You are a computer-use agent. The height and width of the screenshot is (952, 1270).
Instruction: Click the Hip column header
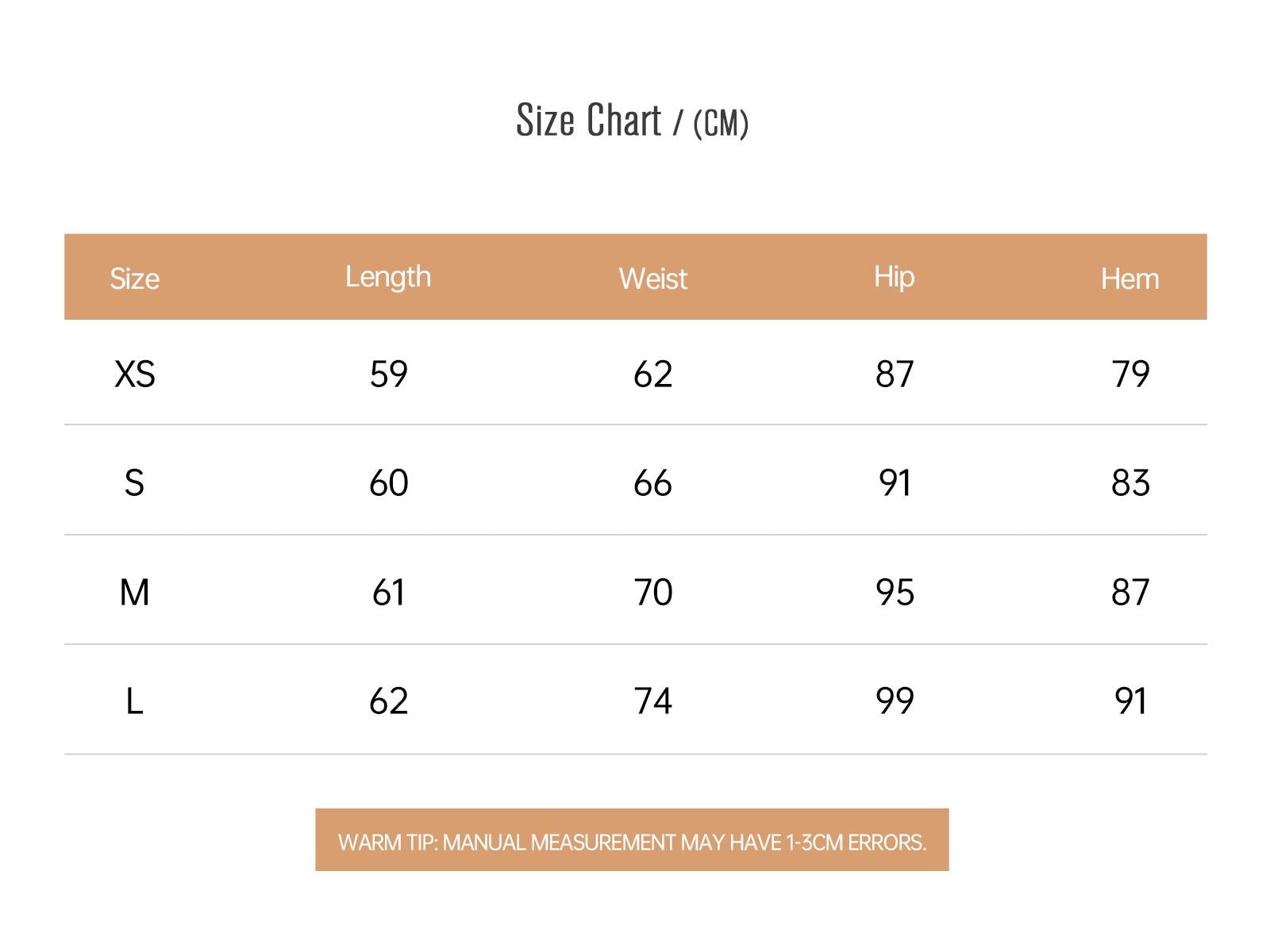[895, 278]
